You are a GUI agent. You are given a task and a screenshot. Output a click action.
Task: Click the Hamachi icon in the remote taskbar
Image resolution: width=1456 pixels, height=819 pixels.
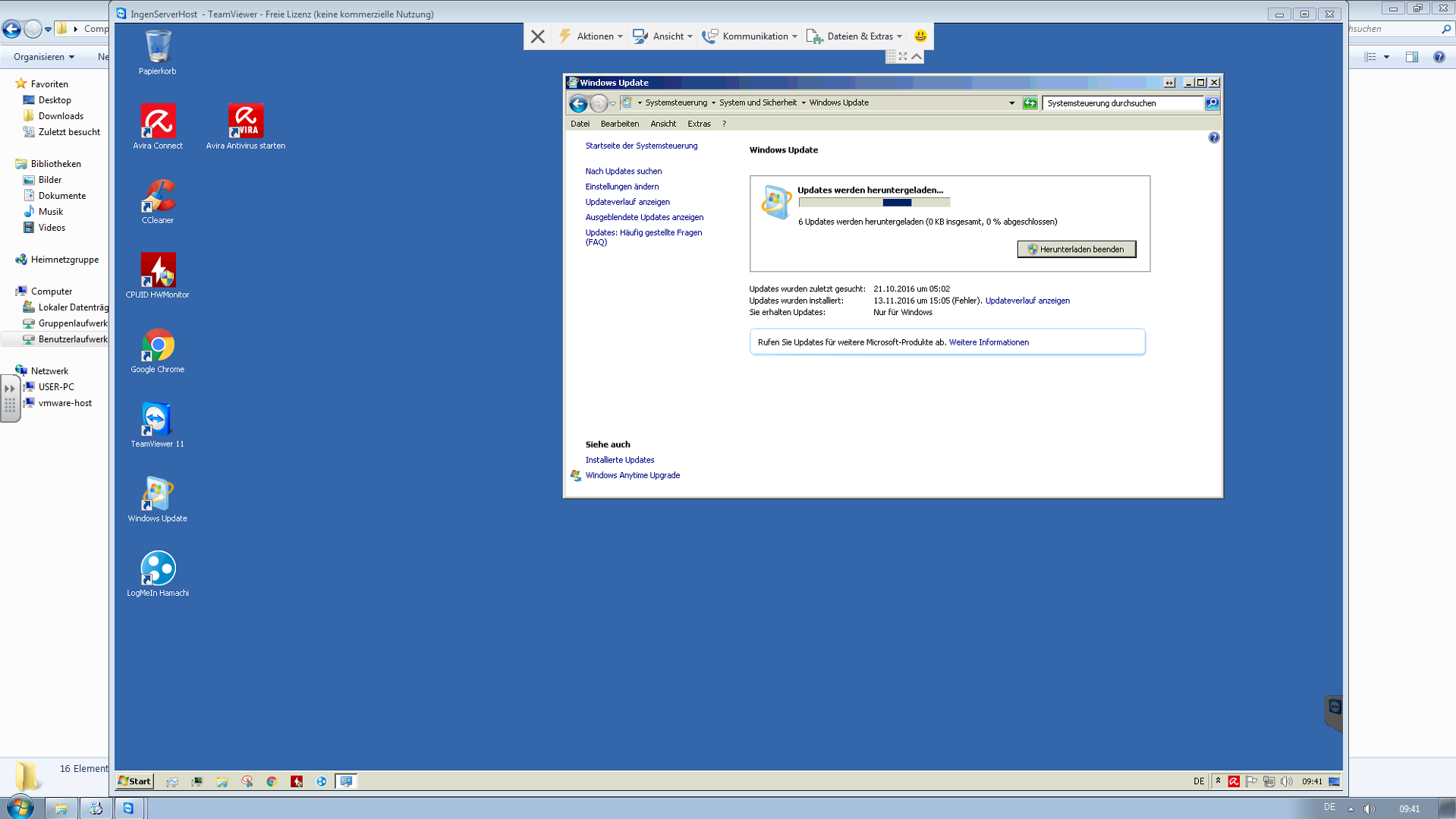[322, 781]
